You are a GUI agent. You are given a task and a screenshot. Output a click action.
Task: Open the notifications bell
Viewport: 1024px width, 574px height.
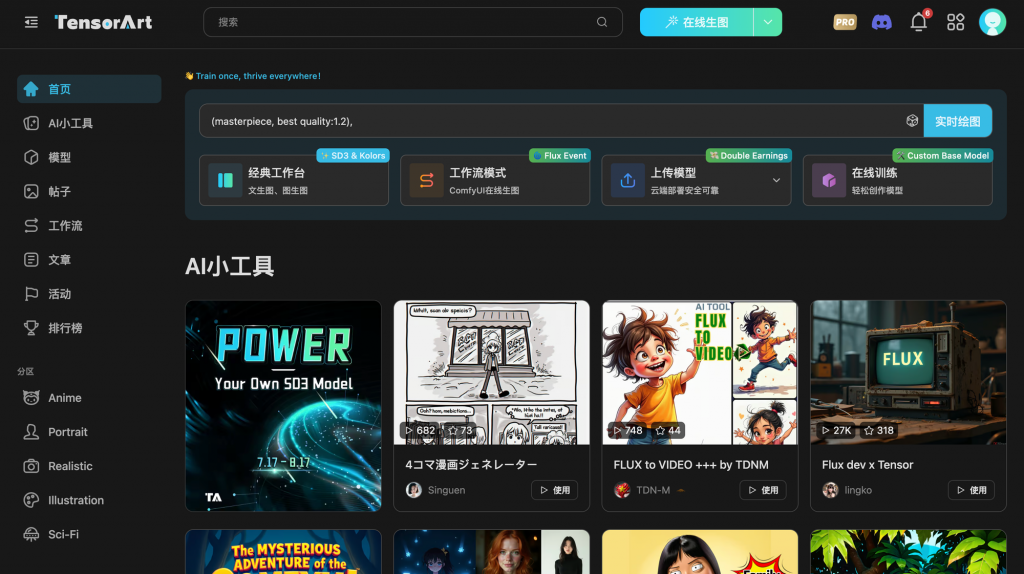click(919, 22)
